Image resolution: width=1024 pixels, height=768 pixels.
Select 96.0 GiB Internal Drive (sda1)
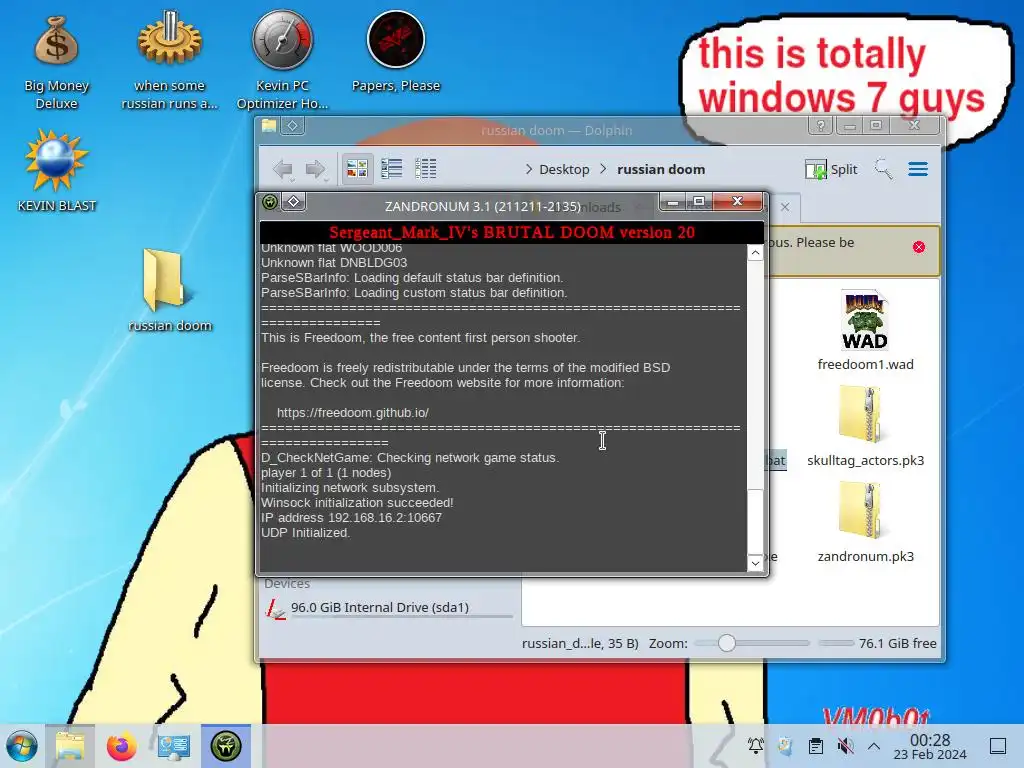tap(389, 607)
